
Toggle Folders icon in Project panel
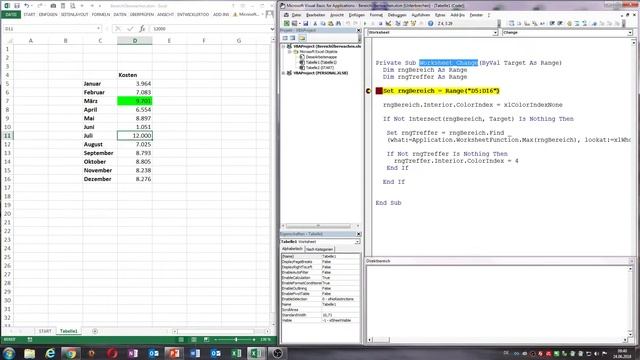[x=302, y=38]
